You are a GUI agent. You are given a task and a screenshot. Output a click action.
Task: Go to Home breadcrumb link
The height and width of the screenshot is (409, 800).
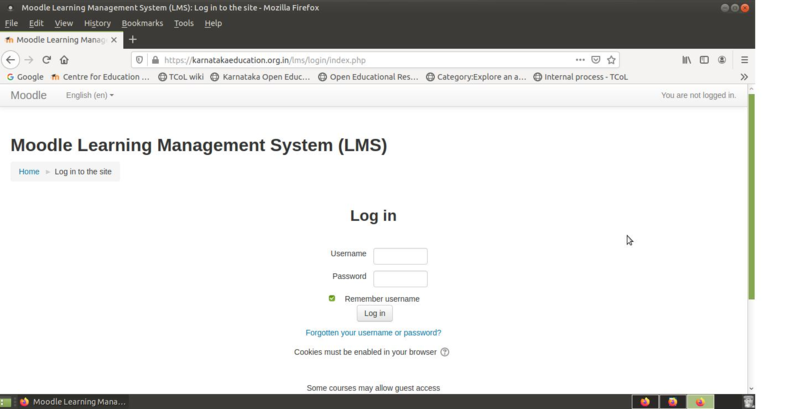point(29,171)
